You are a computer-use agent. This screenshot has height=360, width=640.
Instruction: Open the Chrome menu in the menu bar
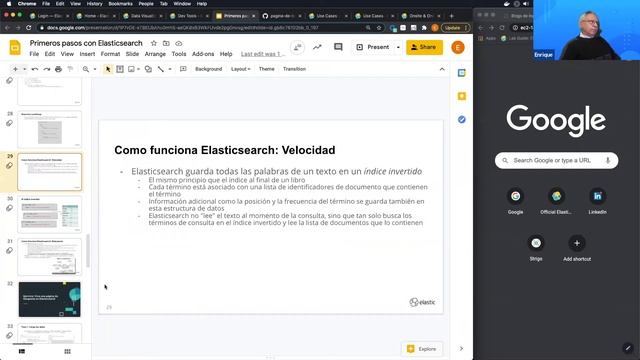pyautogui.click(x=27, y=4)
